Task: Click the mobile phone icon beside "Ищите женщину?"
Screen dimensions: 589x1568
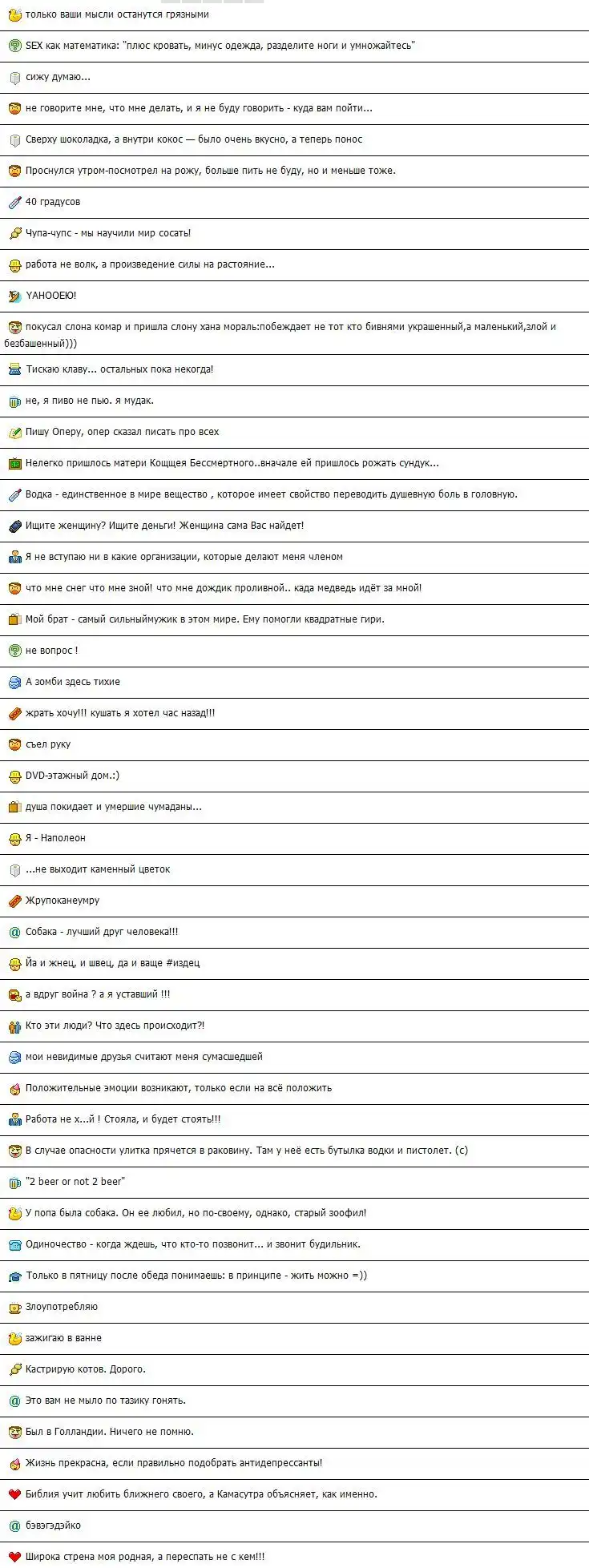Action: click(14, 526)
